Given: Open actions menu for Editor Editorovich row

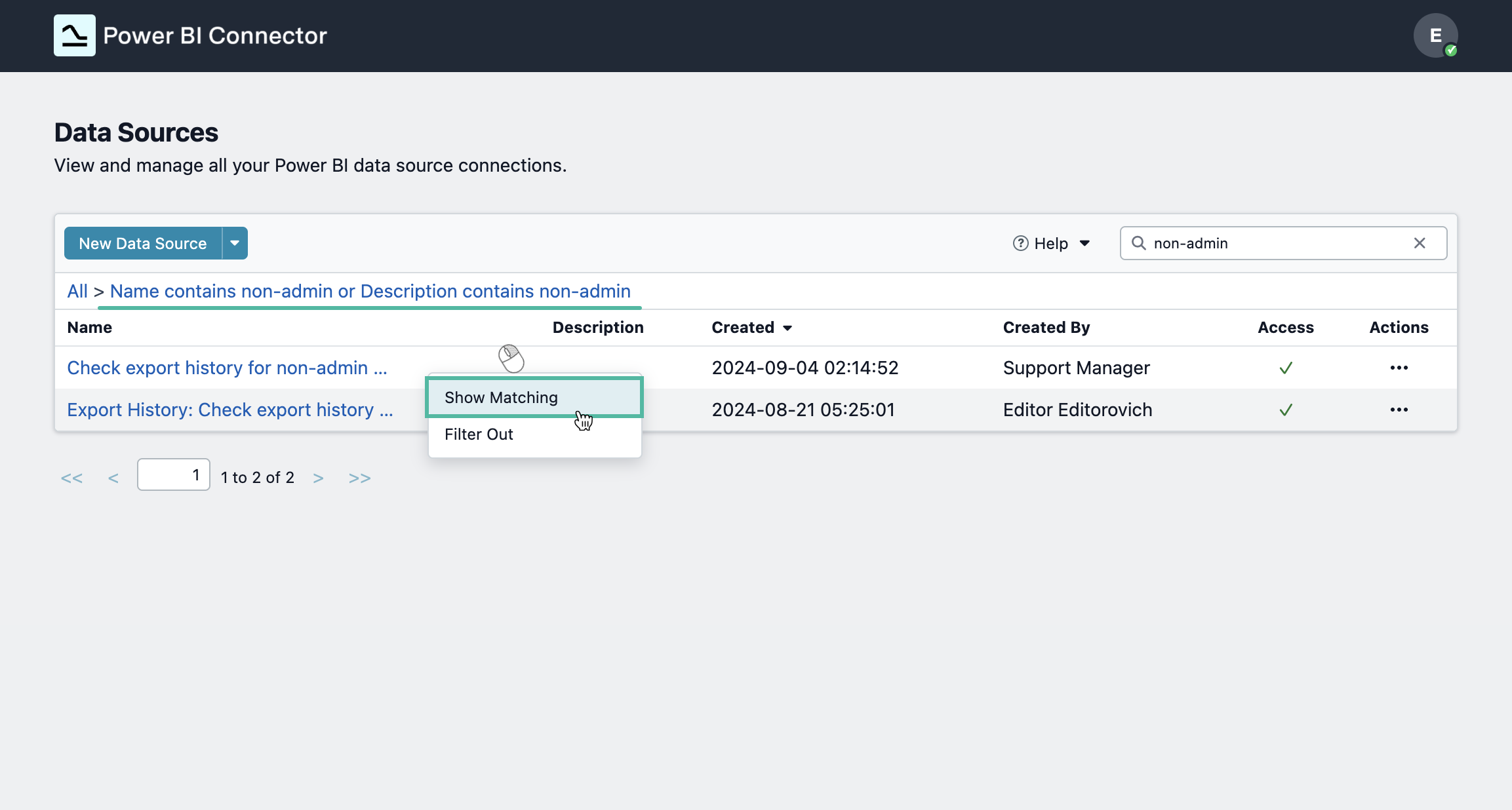Looking at the screenshot, I should click(1399, 410).
